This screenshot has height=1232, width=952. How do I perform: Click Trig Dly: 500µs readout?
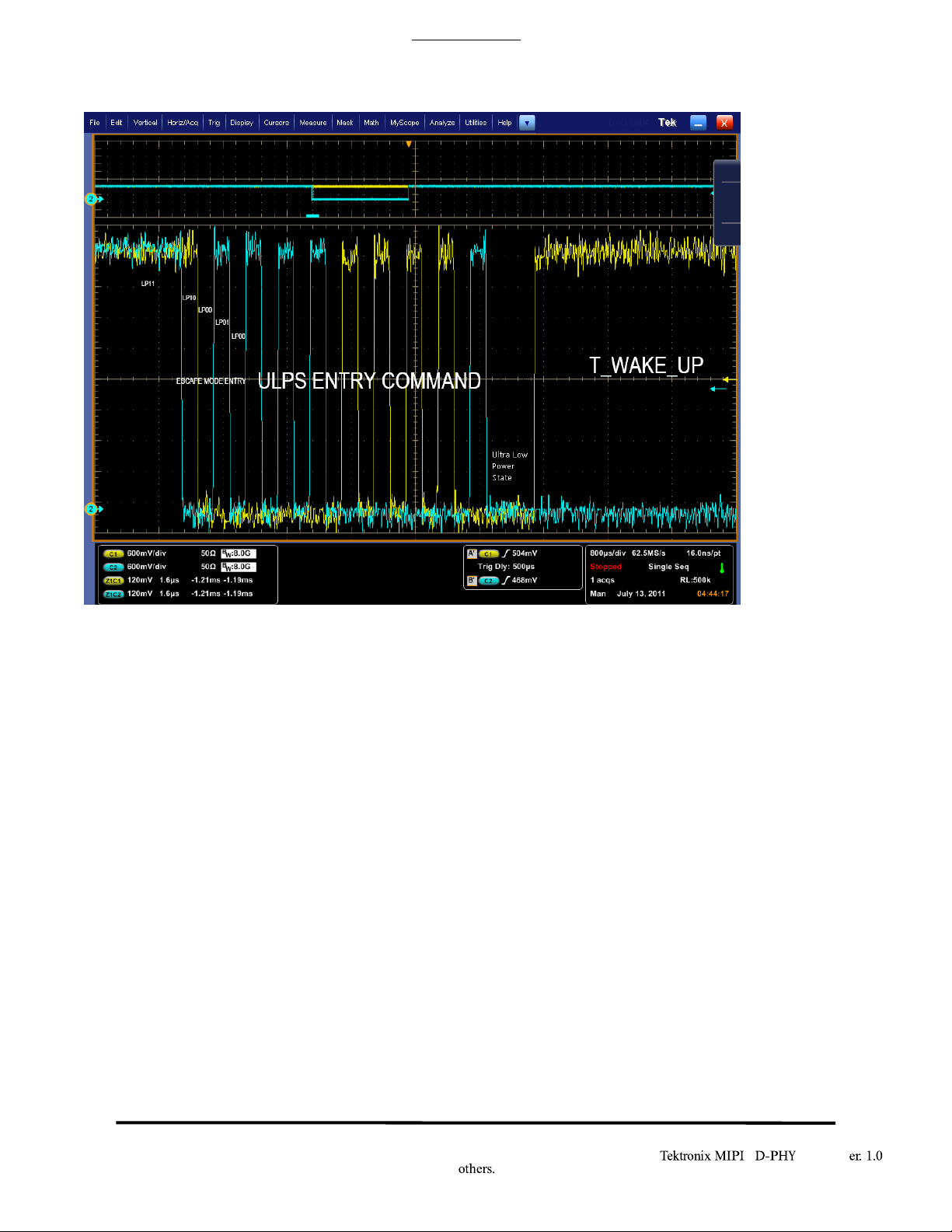pyautogui.click(x=506, y=567)
